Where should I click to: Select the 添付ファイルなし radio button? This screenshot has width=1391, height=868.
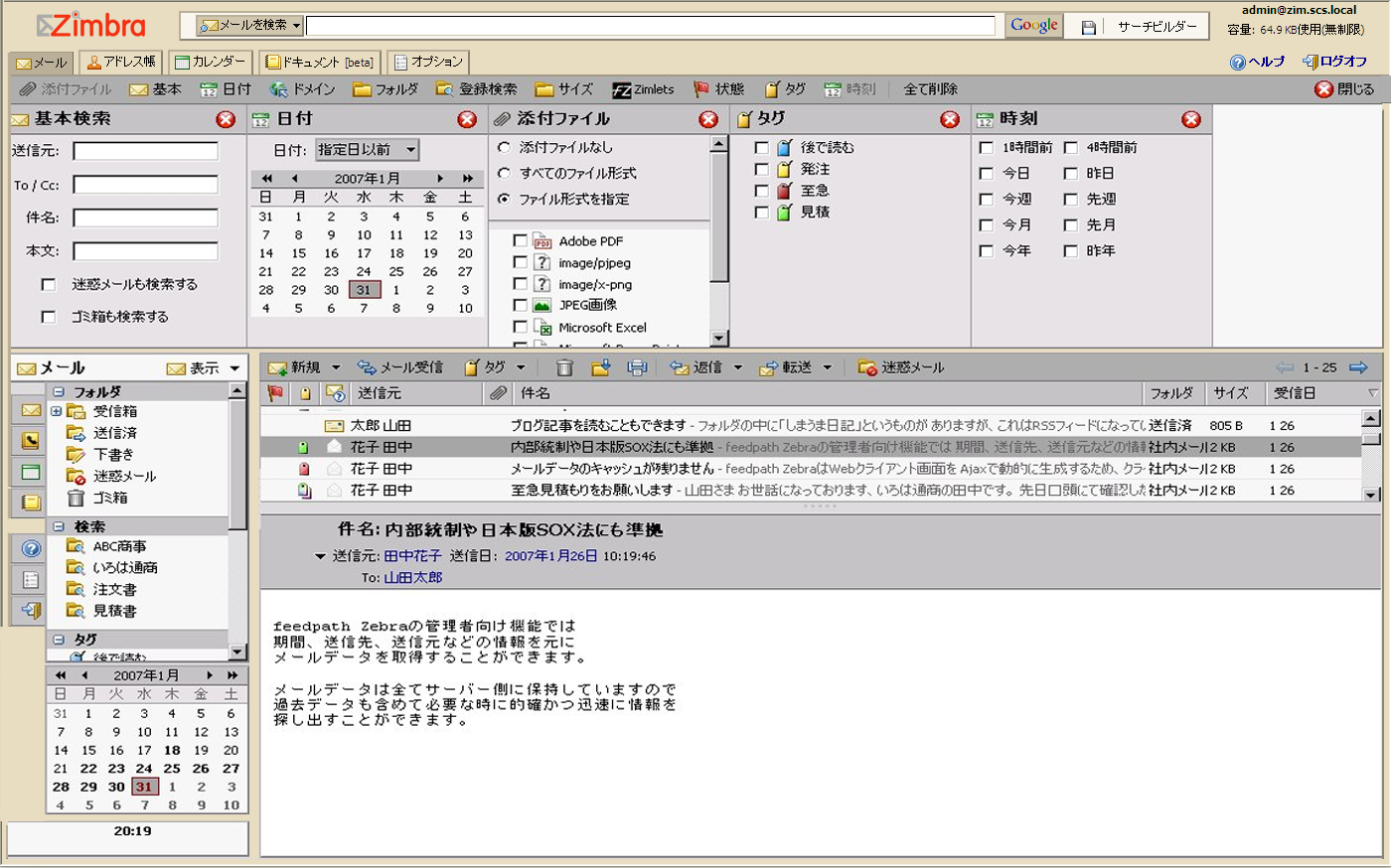[504, 147]
